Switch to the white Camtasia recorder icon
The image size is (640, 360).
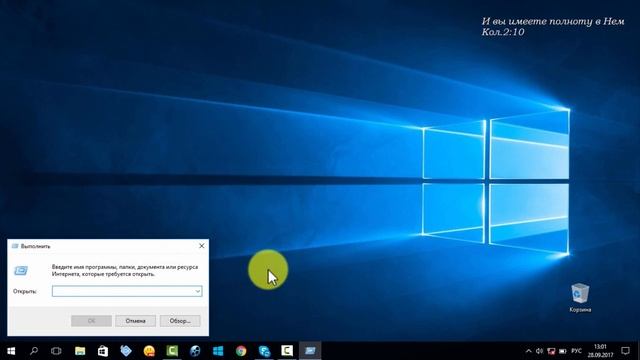point(287,351)
